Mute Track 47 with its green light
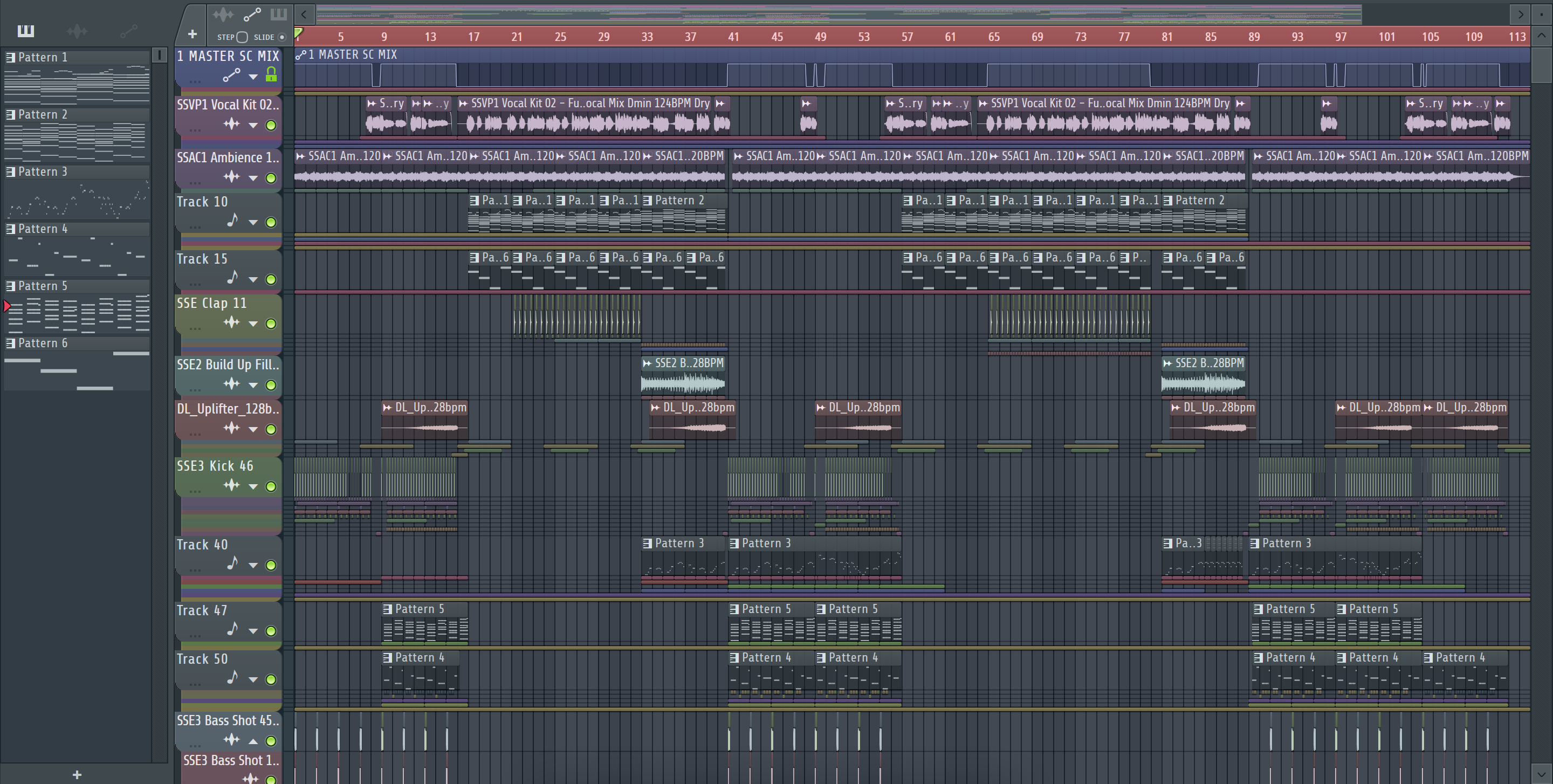1553x784 pixels. click(271, 631)
